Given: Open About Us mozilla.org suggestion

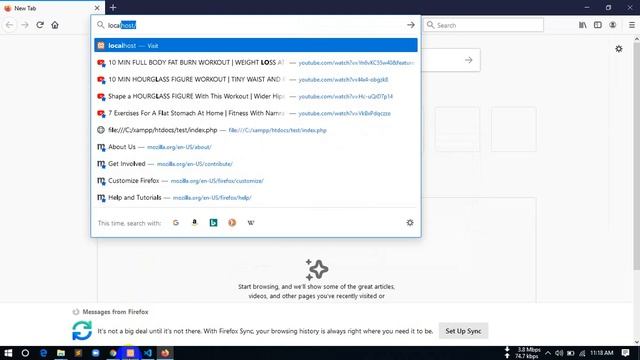Looking at the screenshot, I should click(x=256, y=147).
